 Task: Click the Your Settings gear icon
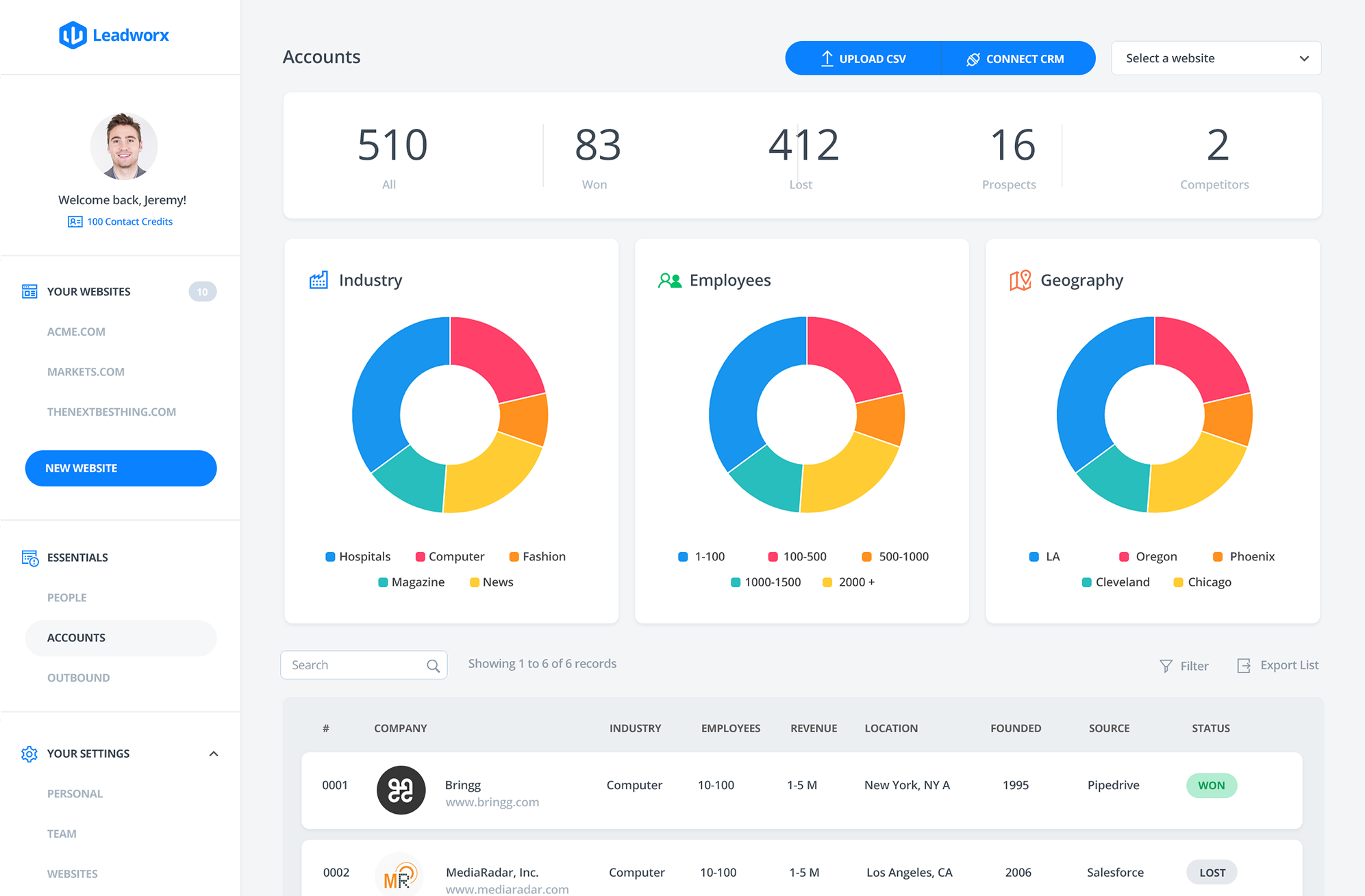coord(29,754)
